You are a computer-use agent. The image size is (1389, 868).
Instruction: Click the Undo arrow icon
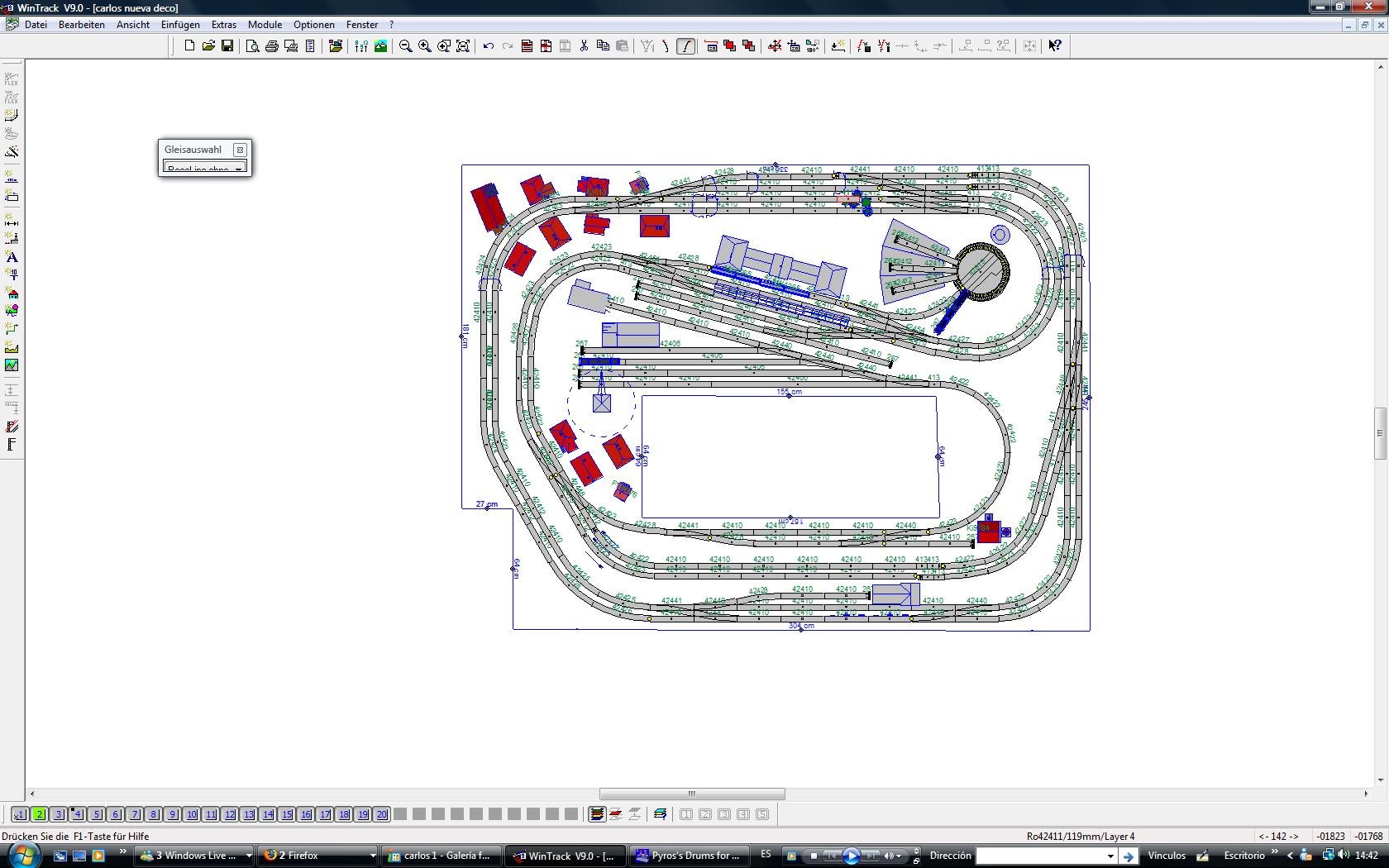tap(489, 46)
